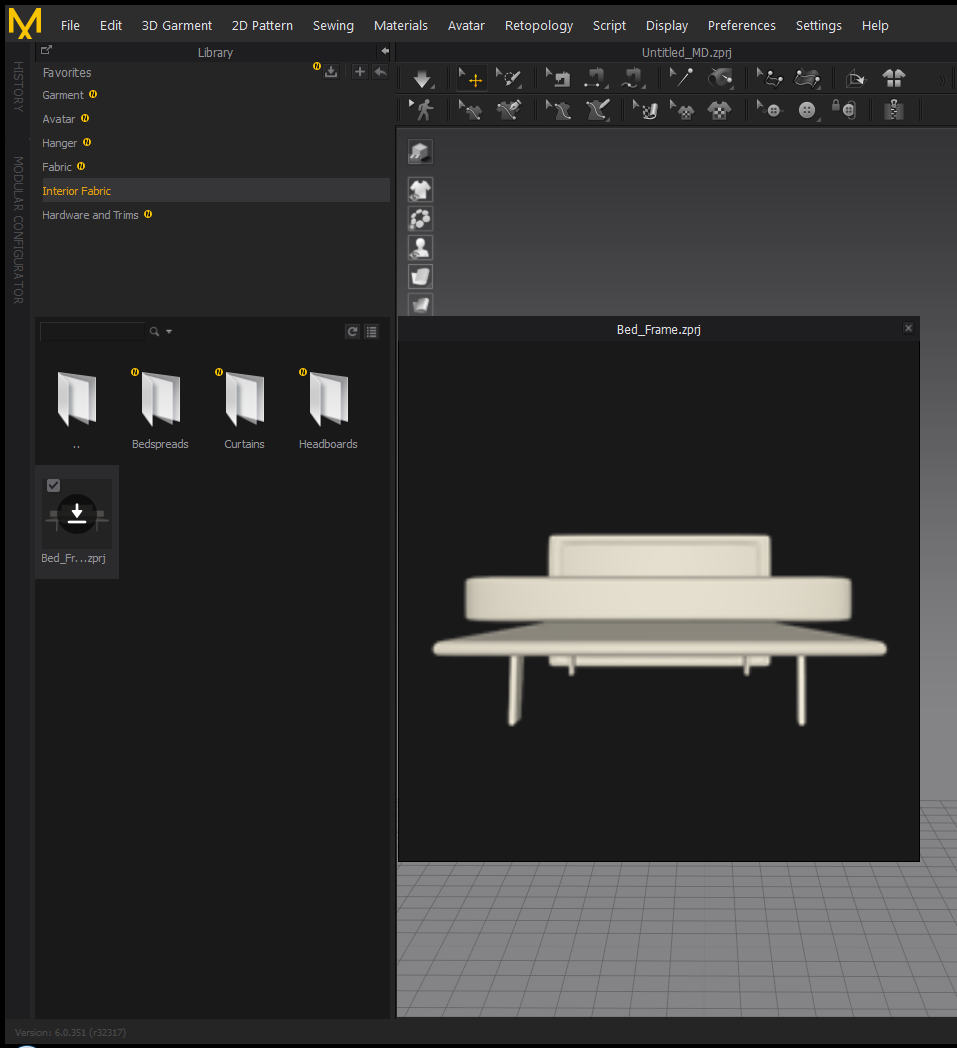Select the Pin tool in toolbar
Viewport: 957px width, 1048px height.
tap(681, 78)
